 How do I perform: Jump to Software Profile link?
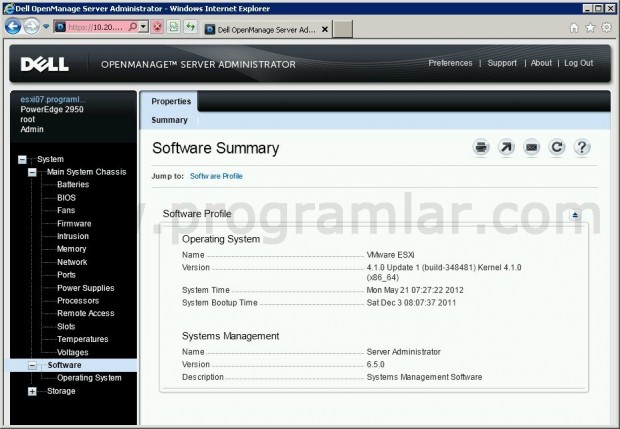(x=216, y=176)
